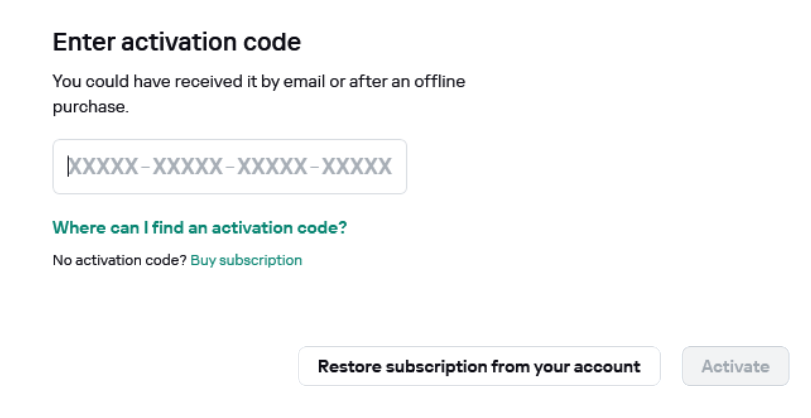This screenshot has width=811, height=418.
Task: Click the third XXXXX placeholder group
Action: [x=272, y=167]
